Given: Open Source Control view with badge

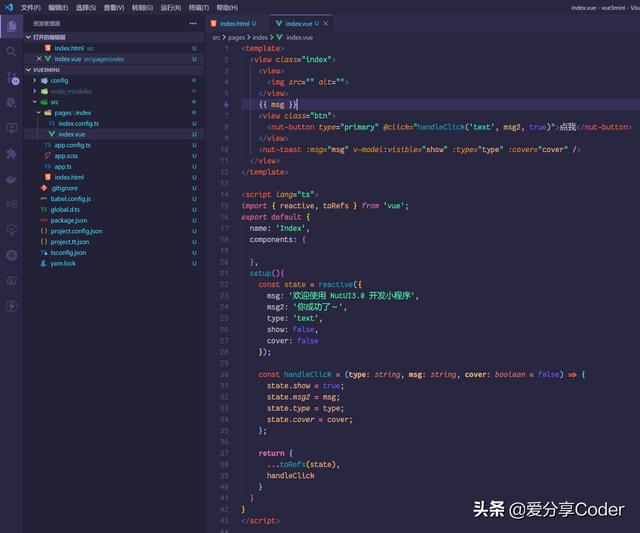Looking at the screenshot, I should pos(12,78).
